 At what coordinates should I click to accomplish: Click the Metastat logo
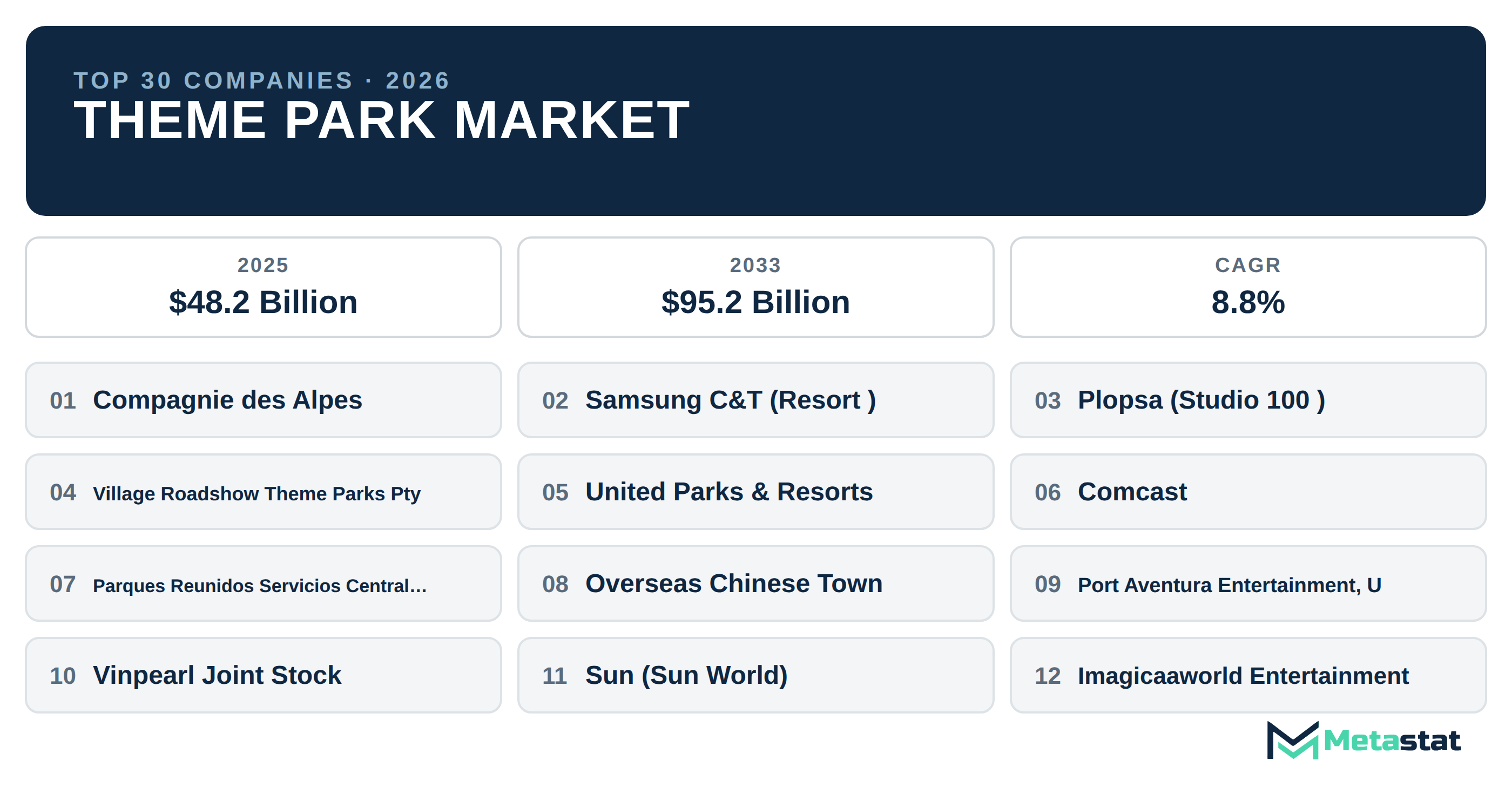coord(1363,740)
